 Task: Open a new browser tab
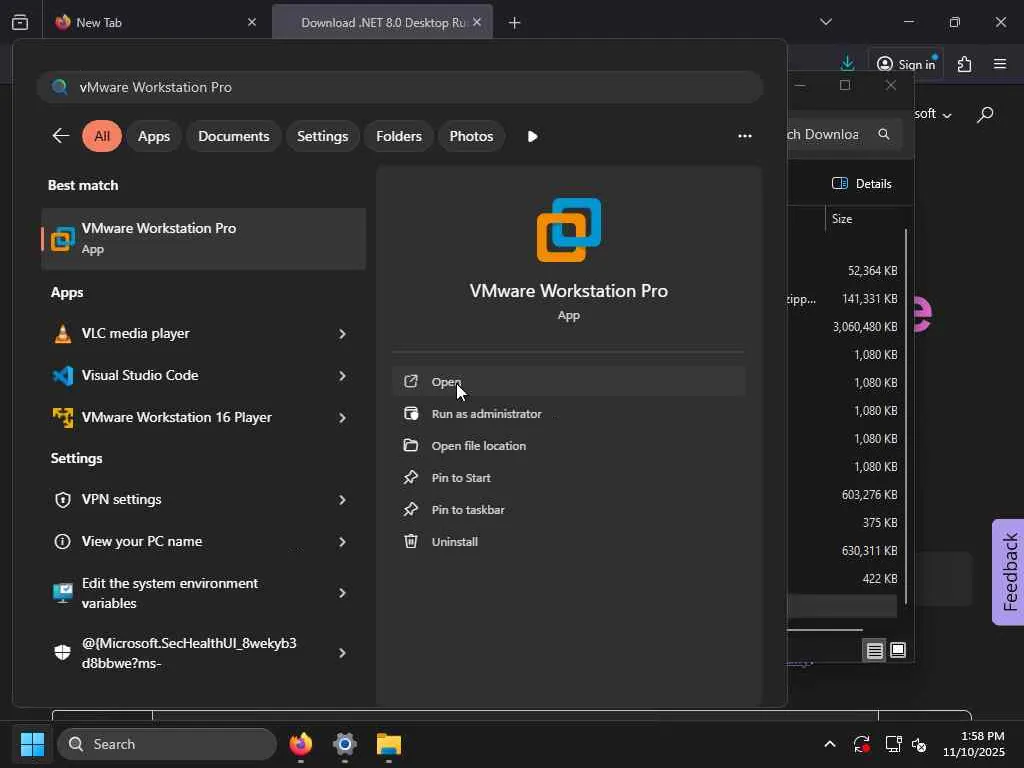tap(515, 23)
